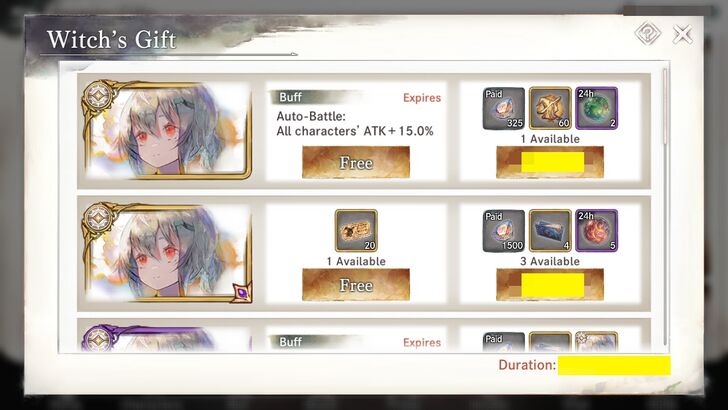Tap the blue chest reward icon showing 4

[550, 231]
